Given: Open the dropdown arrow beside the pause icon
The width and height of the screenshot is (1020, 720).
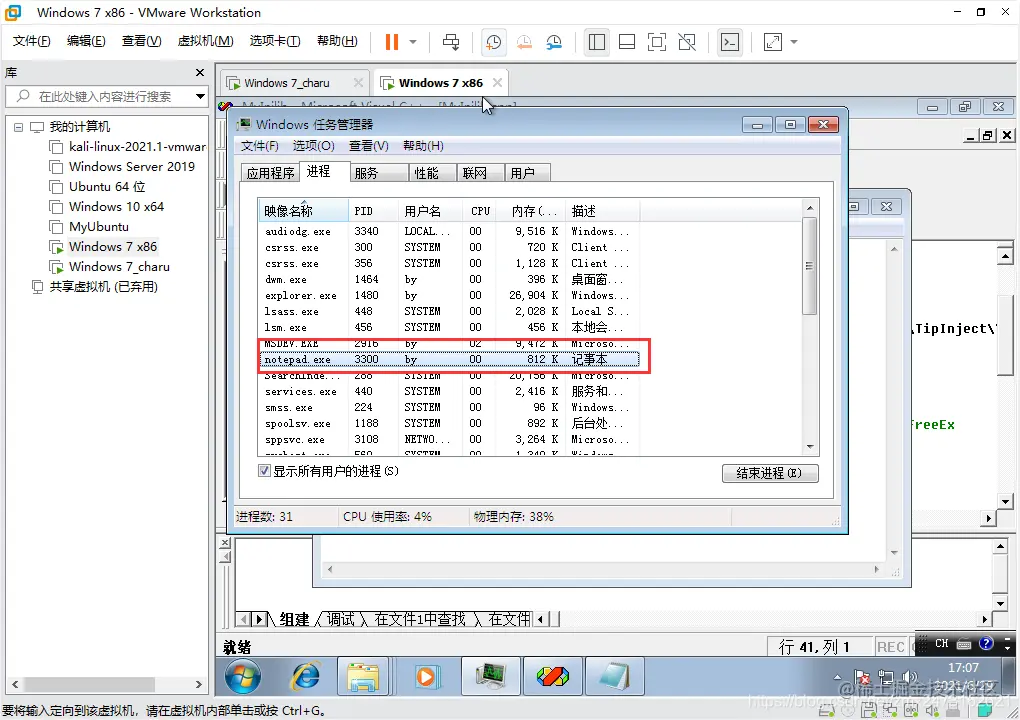Looking at the screenshot, I should tap(413, 42).
